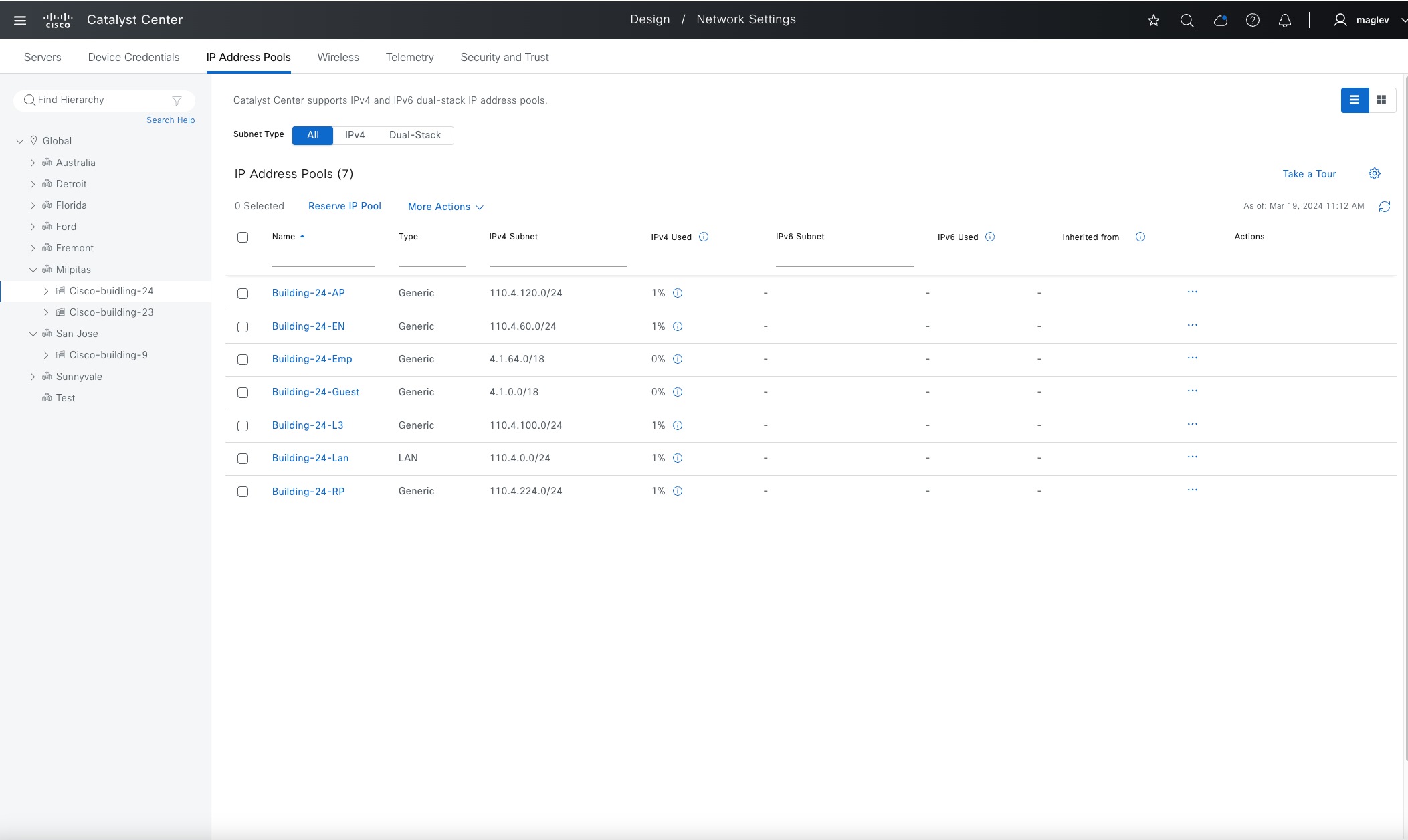Open the global search magnifier icon
This screenshot has width=1408, height=840.
[x=1187, y=21]
